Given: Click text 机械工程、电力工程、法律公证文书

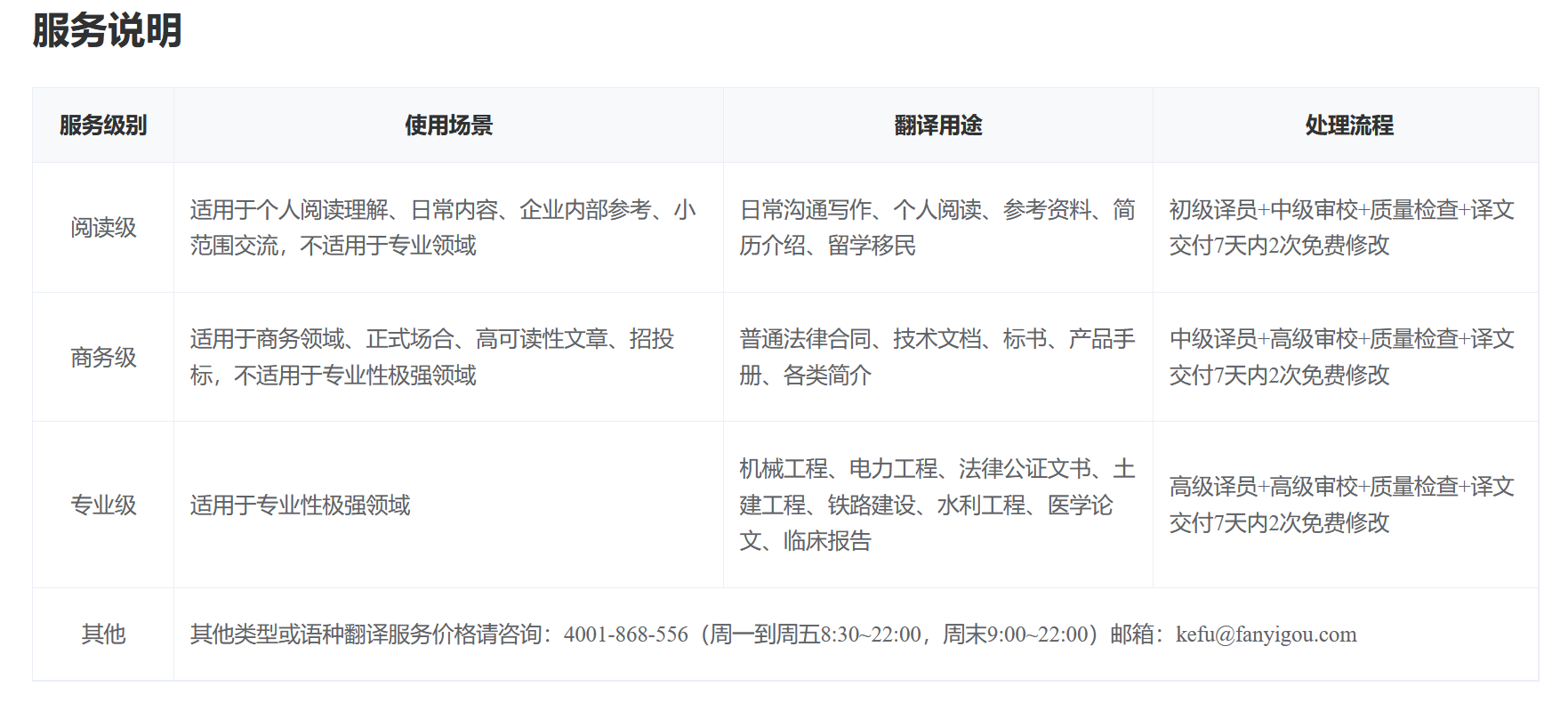Looking at the screenshot, I should click(x=915, y=469).
